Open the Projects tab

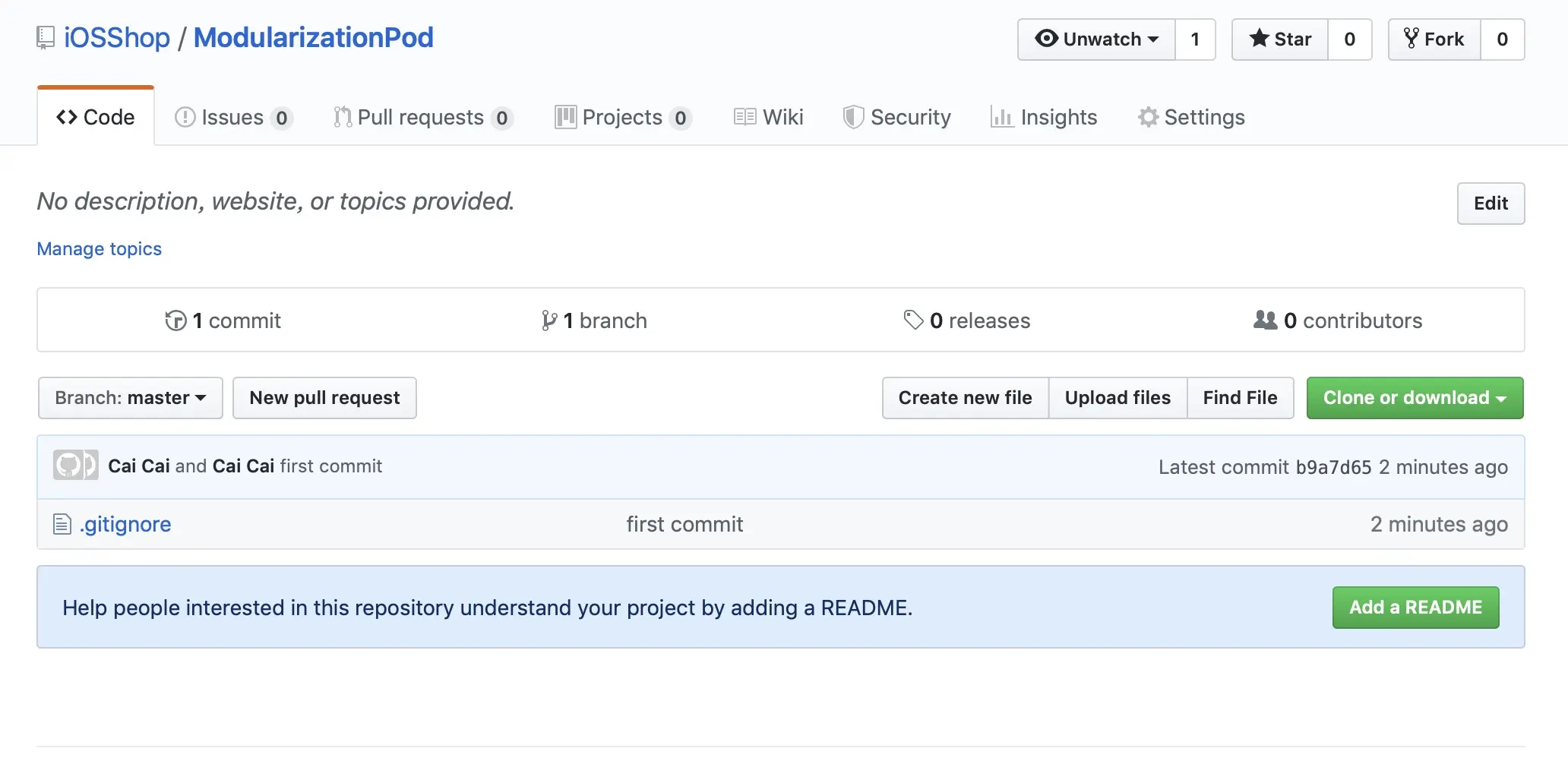click(622, 117)
